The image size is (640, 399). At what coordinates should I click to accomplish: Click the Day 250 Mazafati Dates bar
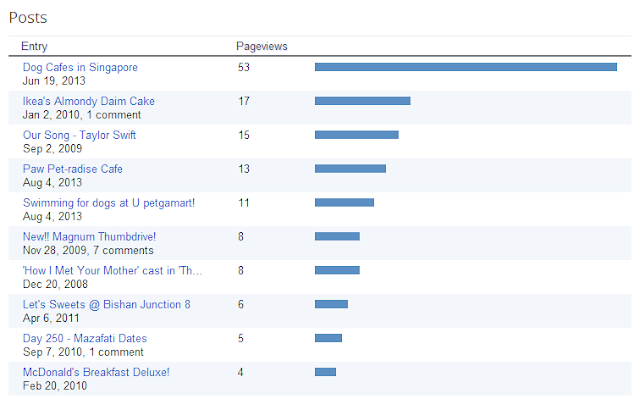[328, 338]
